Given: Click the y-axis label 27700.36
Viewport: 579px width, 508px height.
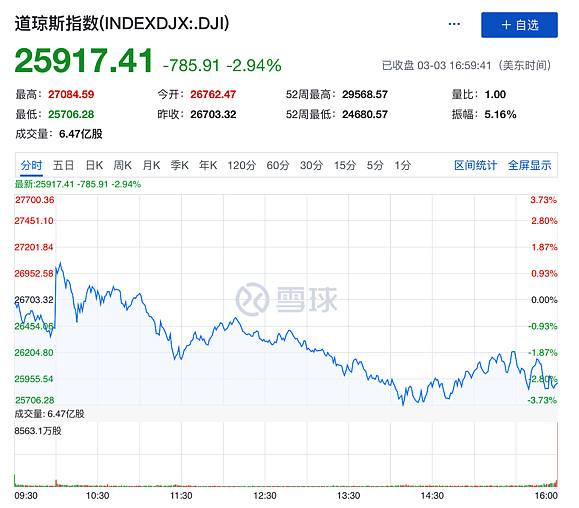Looking at the screenshot, I should pyautogui.click(x=34, y=200).
